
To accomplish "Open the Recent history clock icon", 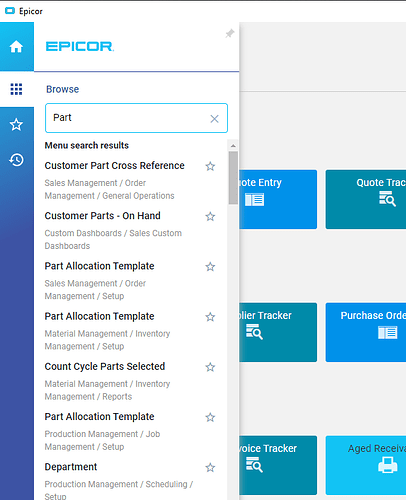I will (16, 160).
